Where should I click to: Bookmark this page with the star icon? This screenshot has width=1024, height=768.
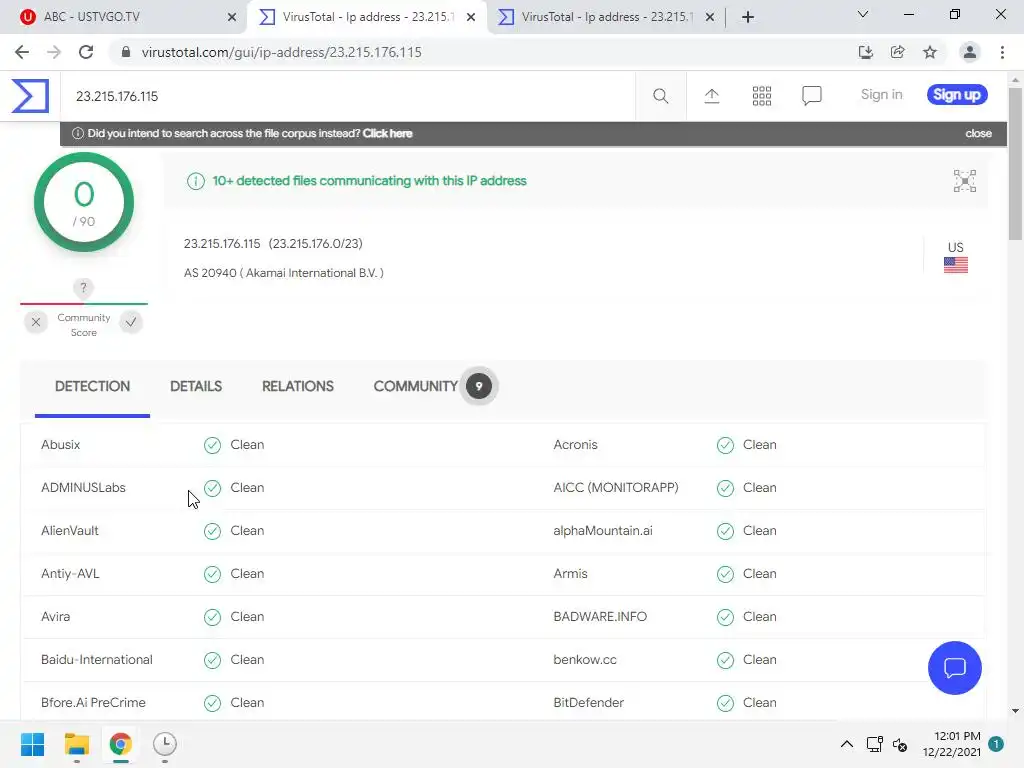click(x=930, y=52)
